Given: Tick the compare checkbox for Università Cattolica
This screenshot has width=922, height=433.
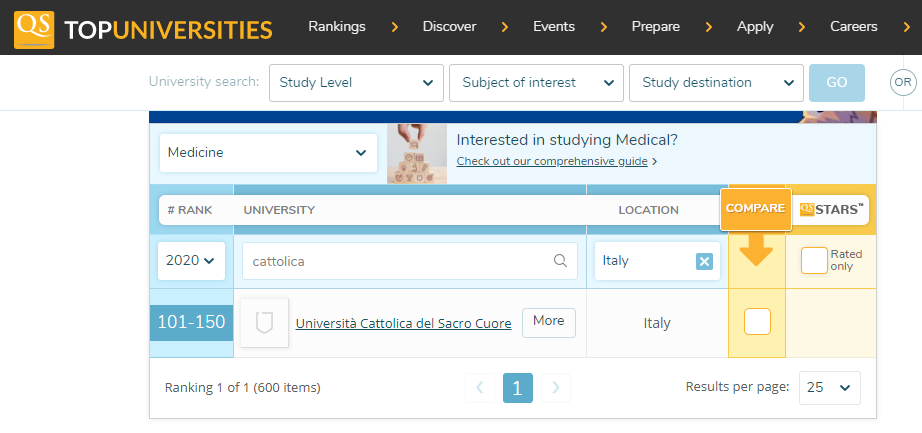Looking at the screenshot, I should [x=757, y=322].
